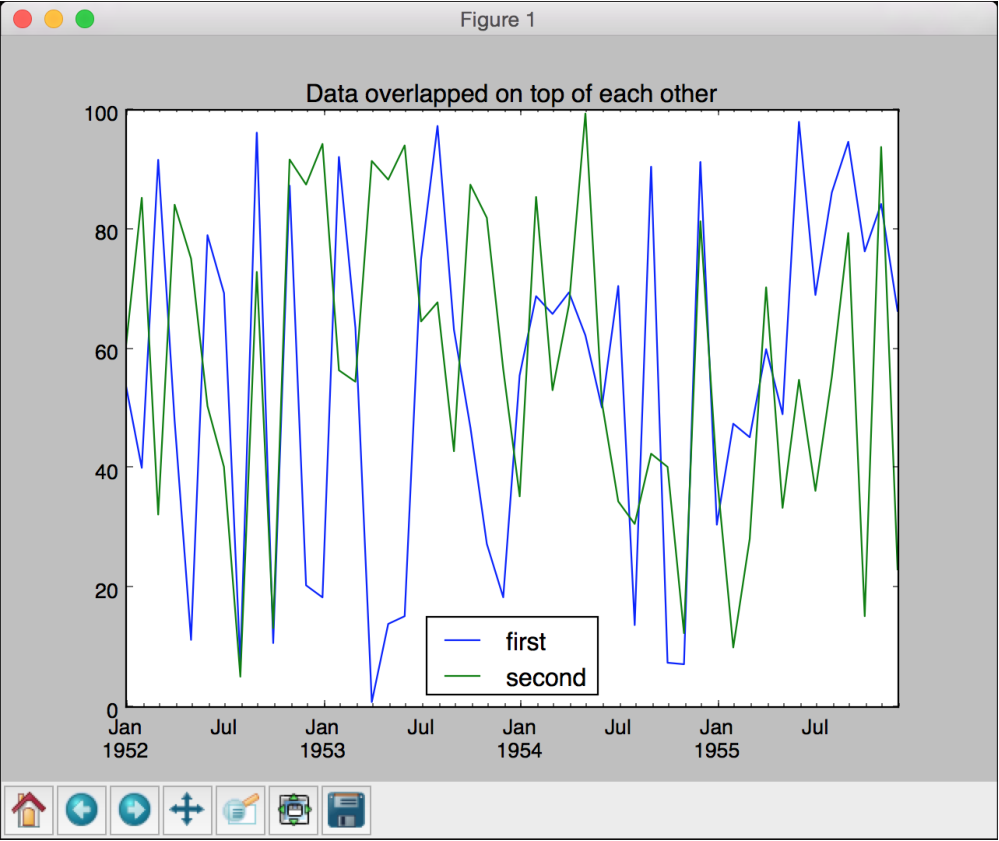Image resolution: width=999 pixels, height=841 pixels.
Task: Select the Zoom to rectangle tool
Action: click(240, 809)
